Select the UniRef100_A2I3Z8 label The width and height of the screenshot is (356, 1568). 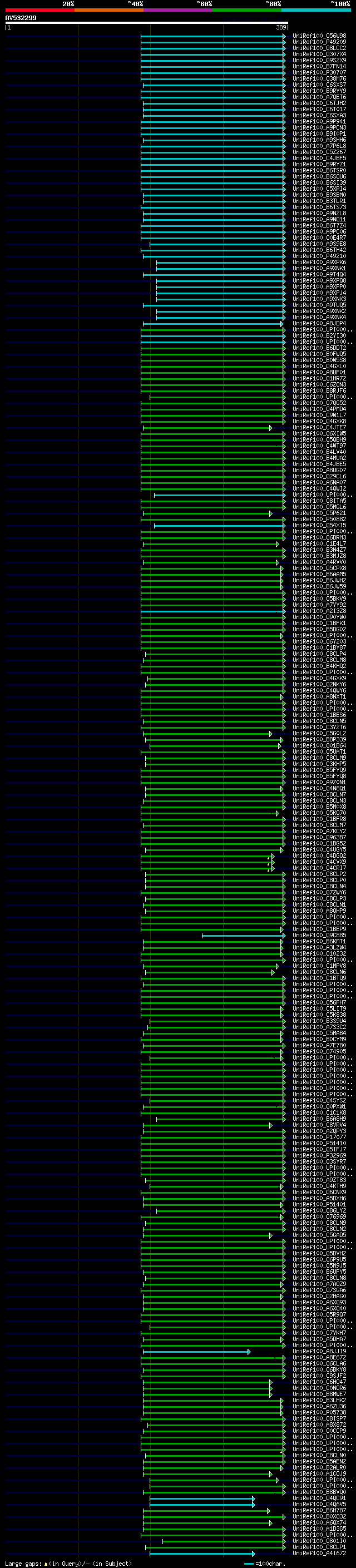click(x=319, y=611)
